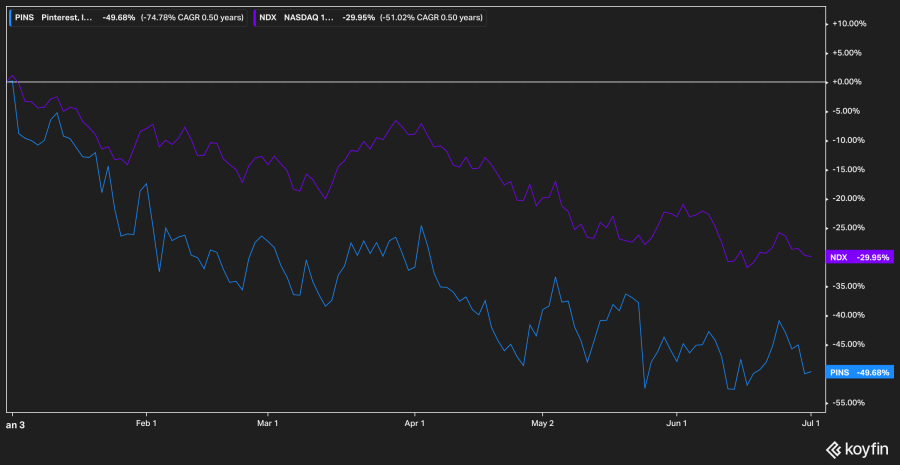Click the NDX -51.02% CAGR text

coord(430,18)
